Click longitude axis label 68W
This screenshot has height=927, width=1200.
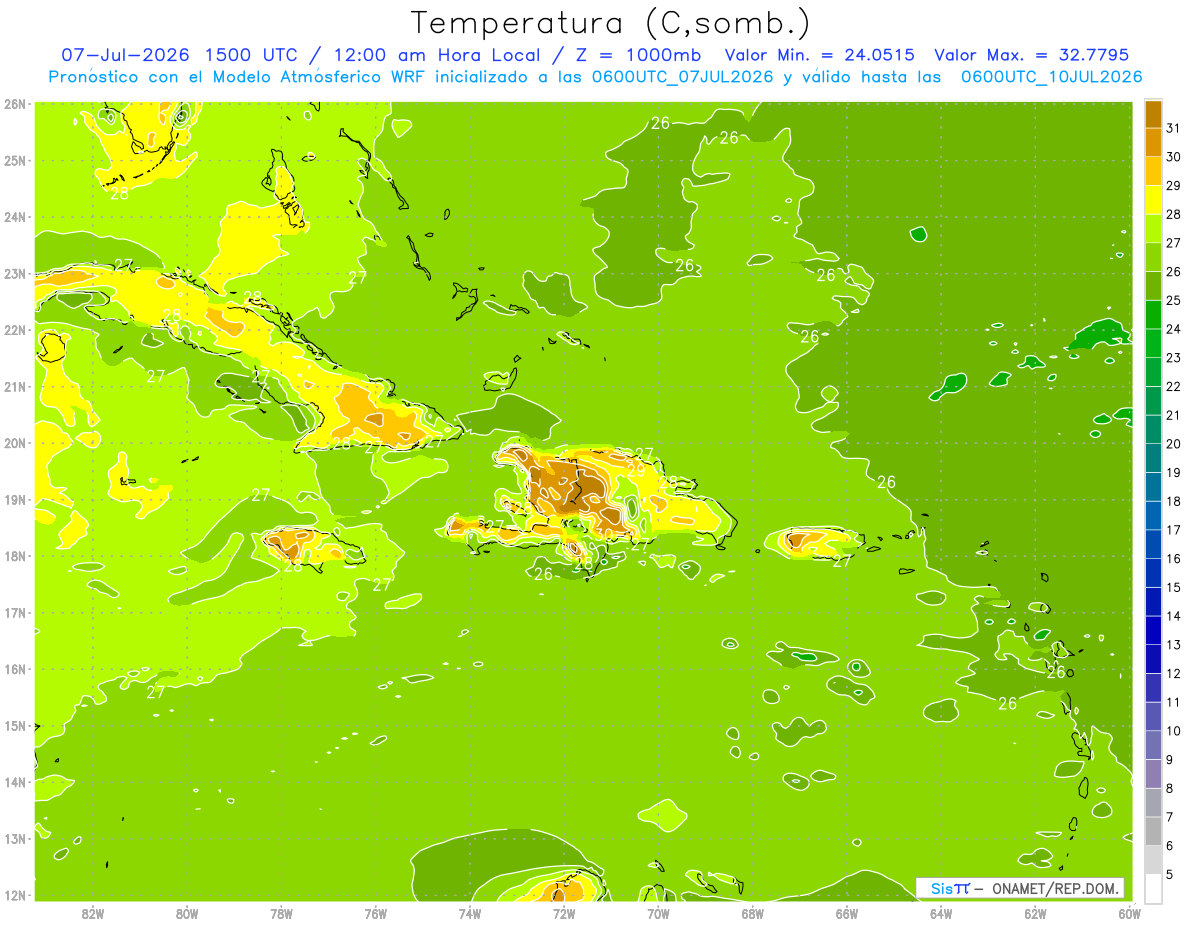(752, 913)
